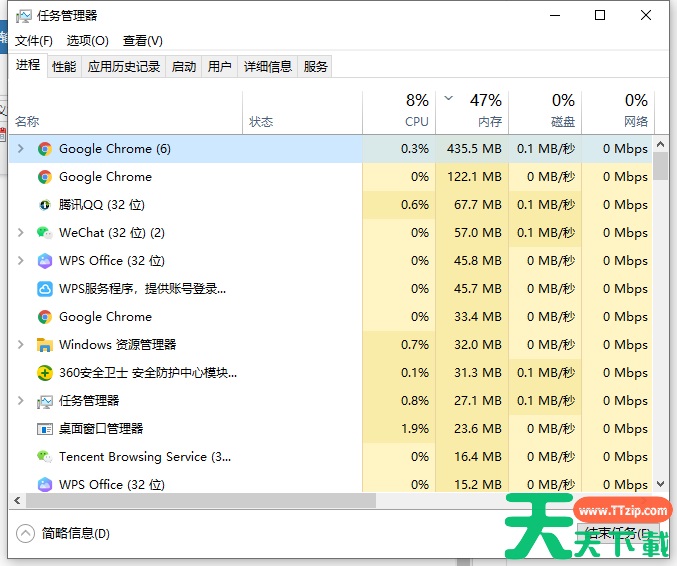The width and height of the screenshot is (677, 566).
Task: Select the WPS服务程序 row name
Action: point(142,289)
